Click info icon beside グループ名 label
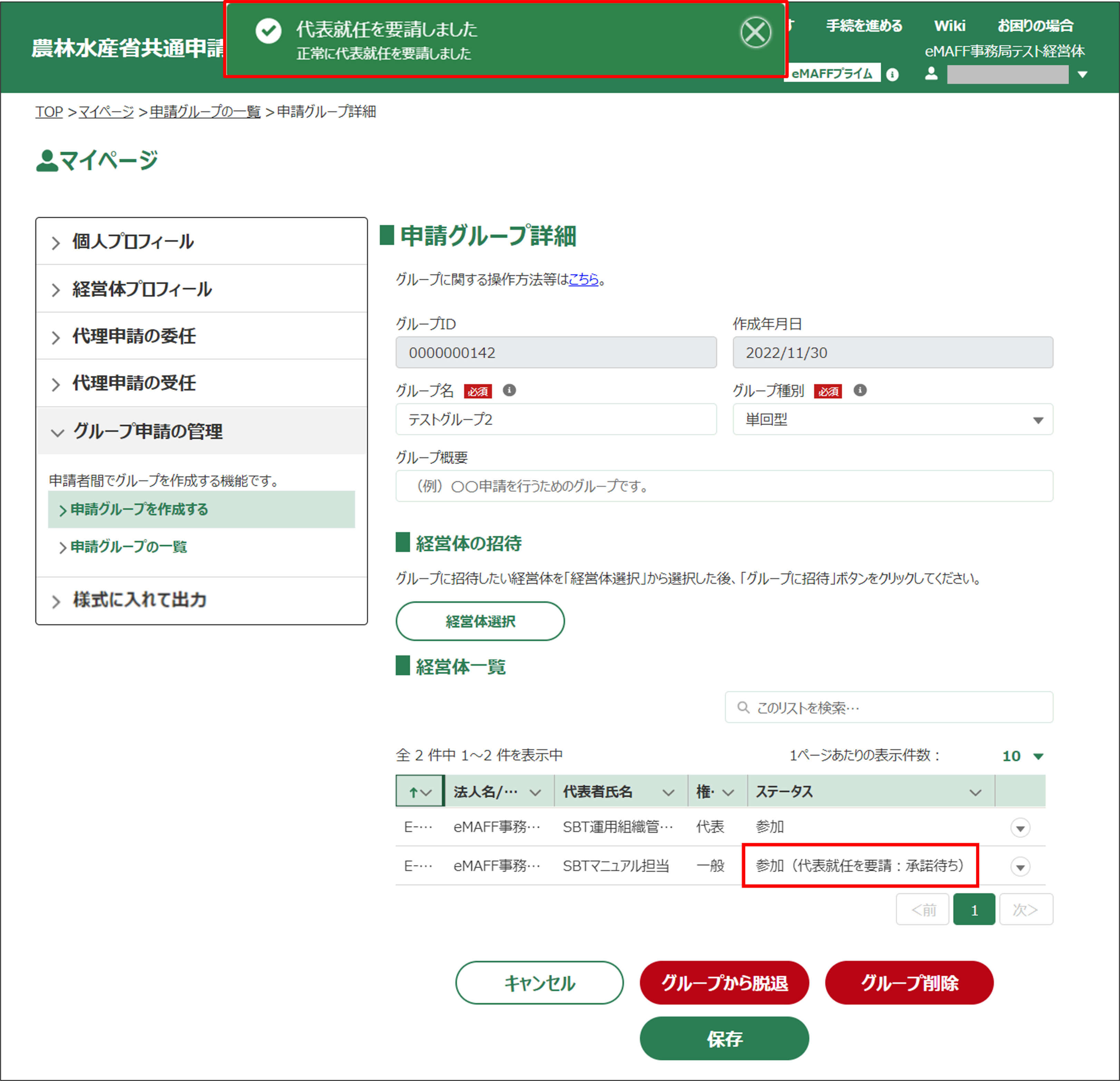1120x1081 pixels. [x=509, y=390]
